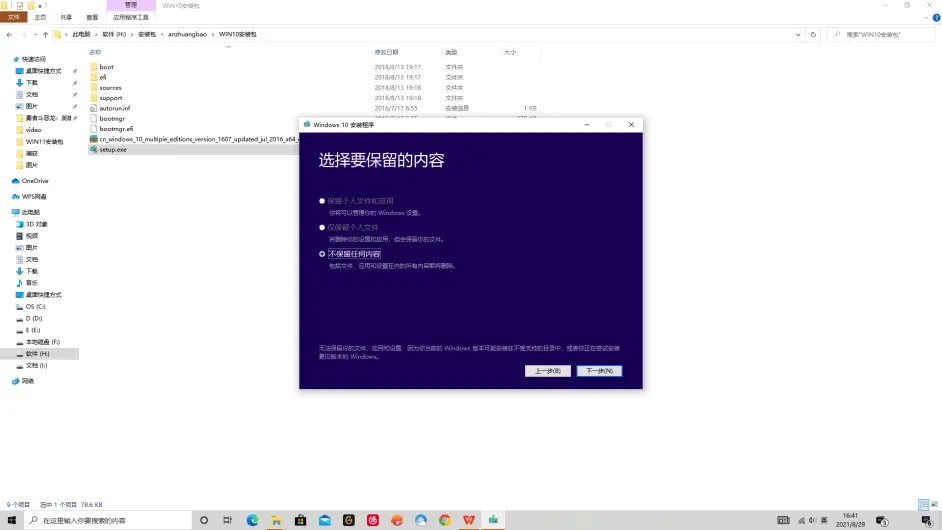
Task: Open Task View on the taskbar
Action: tap(227, 520)
